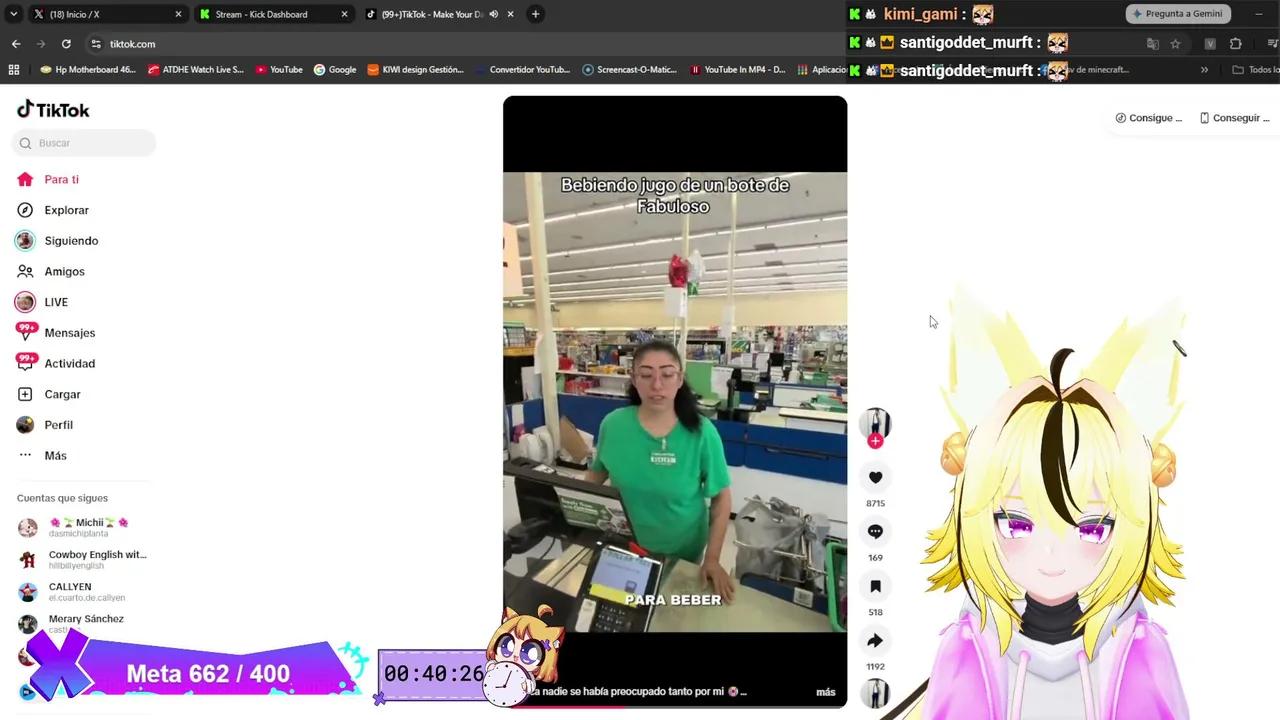Open the extensions puzzle menu

pyautogui.click(x=1236, y=44)
